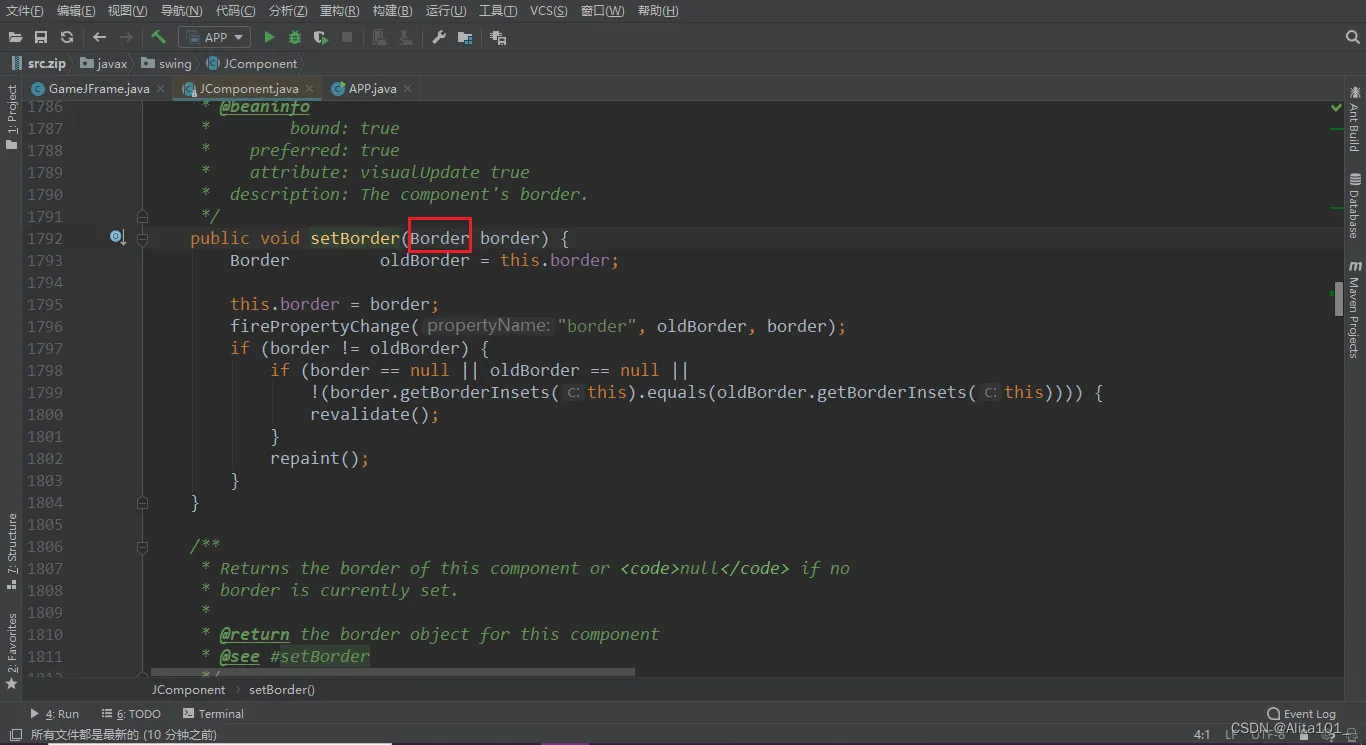1366x745 pixels.
Task: Open the 帮助(H) menu
Action: tap(657, 11)
